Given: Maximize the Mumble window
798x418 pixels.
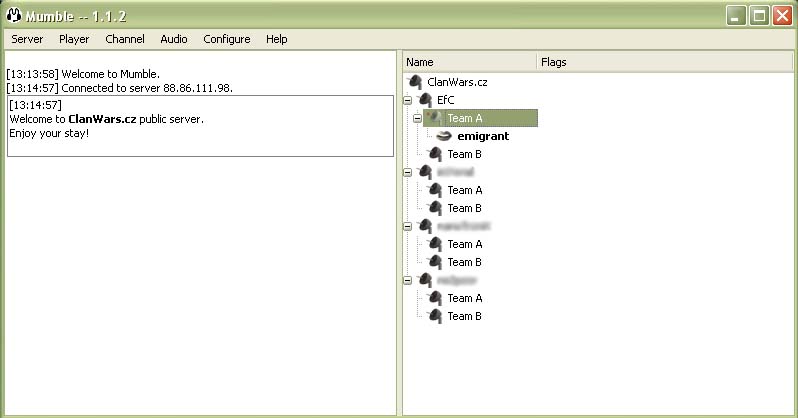Looking at the screenshot, I should coord(759,16).
